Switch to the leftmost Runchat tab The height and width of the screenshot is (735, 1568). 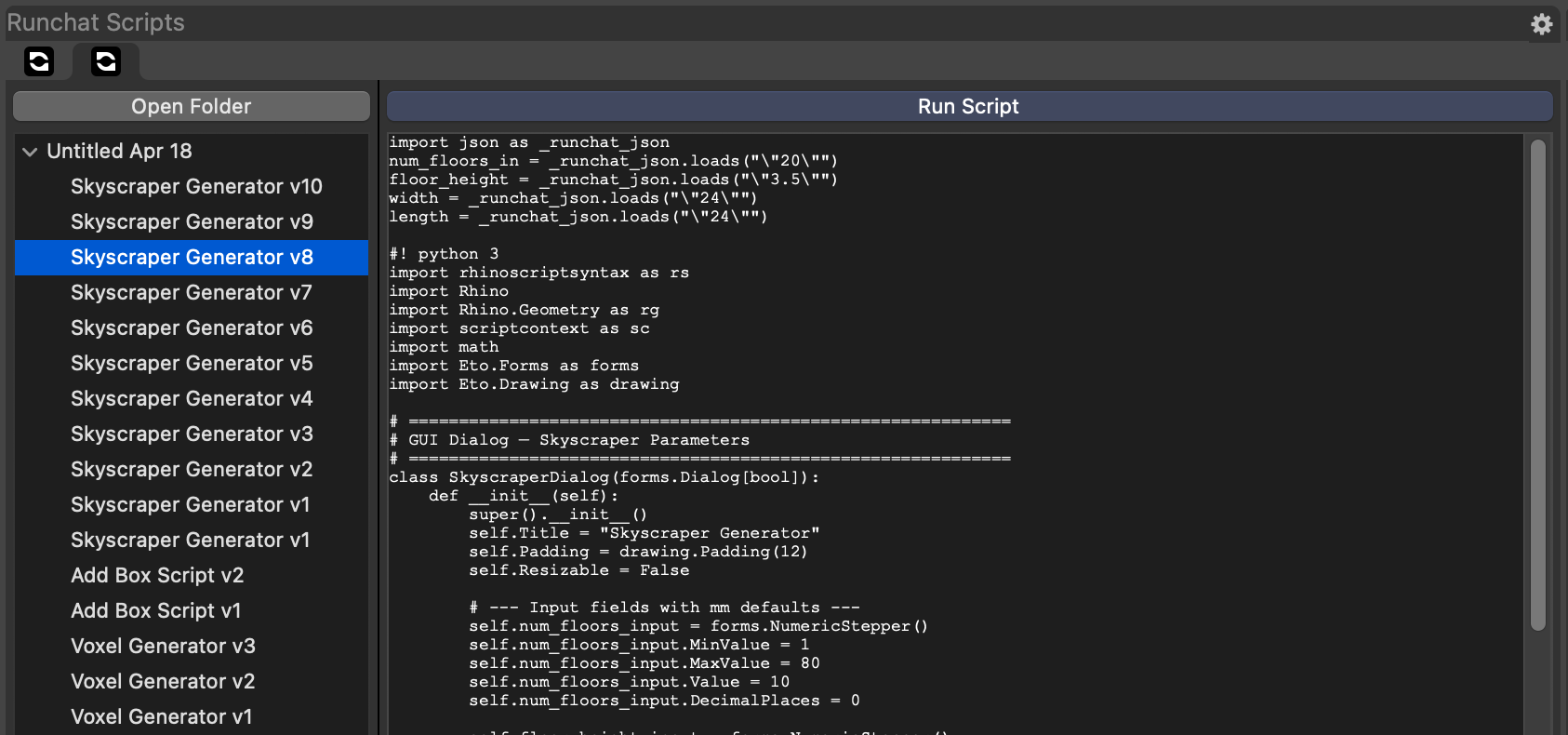pyautogui.click(x=39, y=61)
